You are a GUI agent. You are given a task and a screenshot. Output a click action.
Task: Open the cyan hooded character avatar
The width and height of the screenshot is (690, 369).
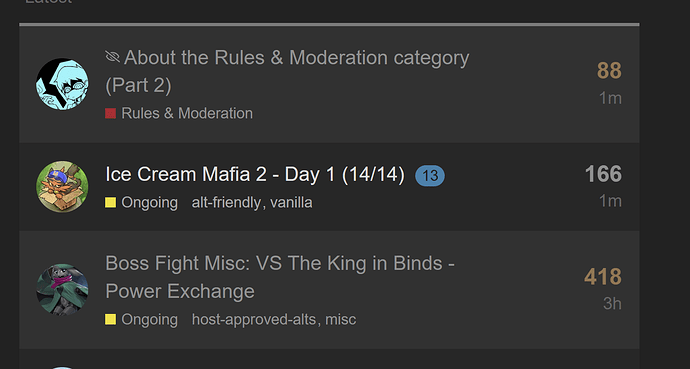point(62,84)
